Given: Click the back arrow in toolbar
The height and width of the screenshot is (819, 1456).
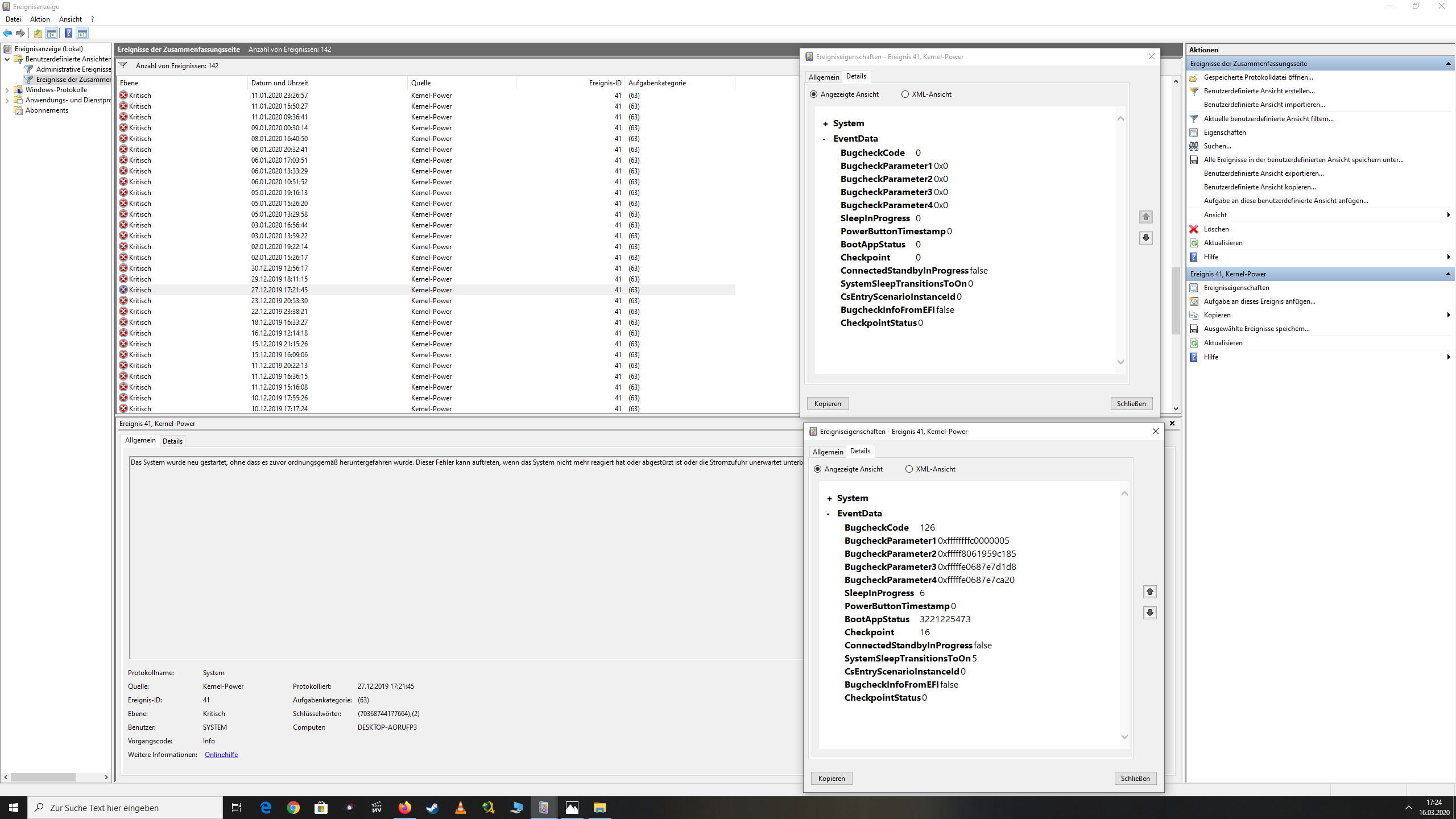Looking at the screenshot, I should [x=7, y=33].
